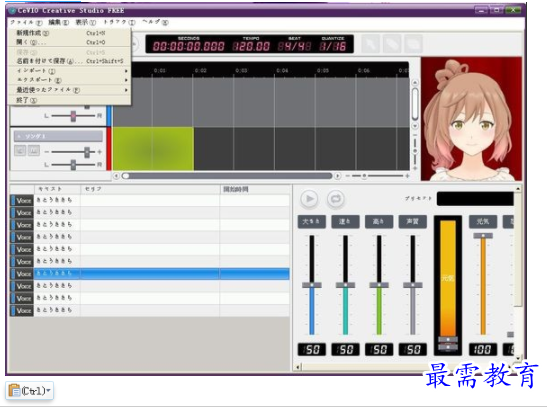Click timeline zoom plus icon
547x407 pixels.
407,176
